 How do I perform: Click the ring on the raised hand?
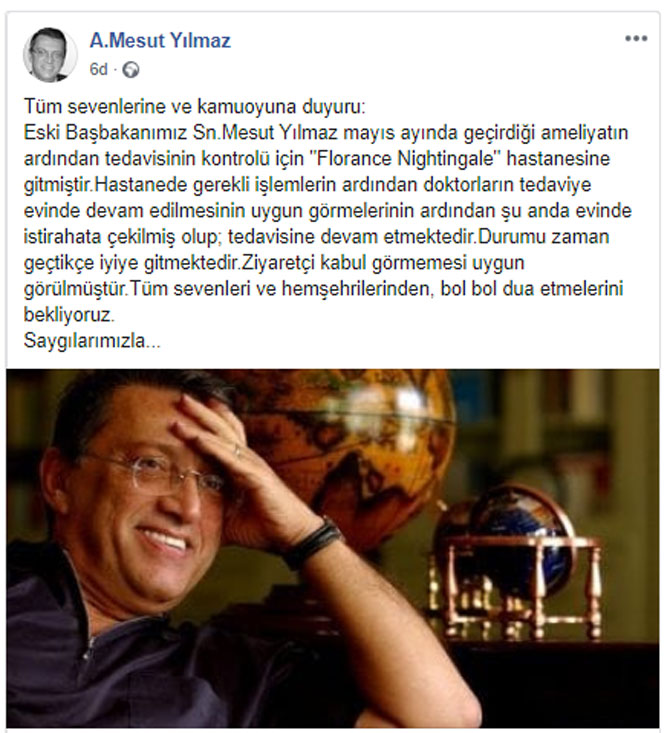[238, 451]
